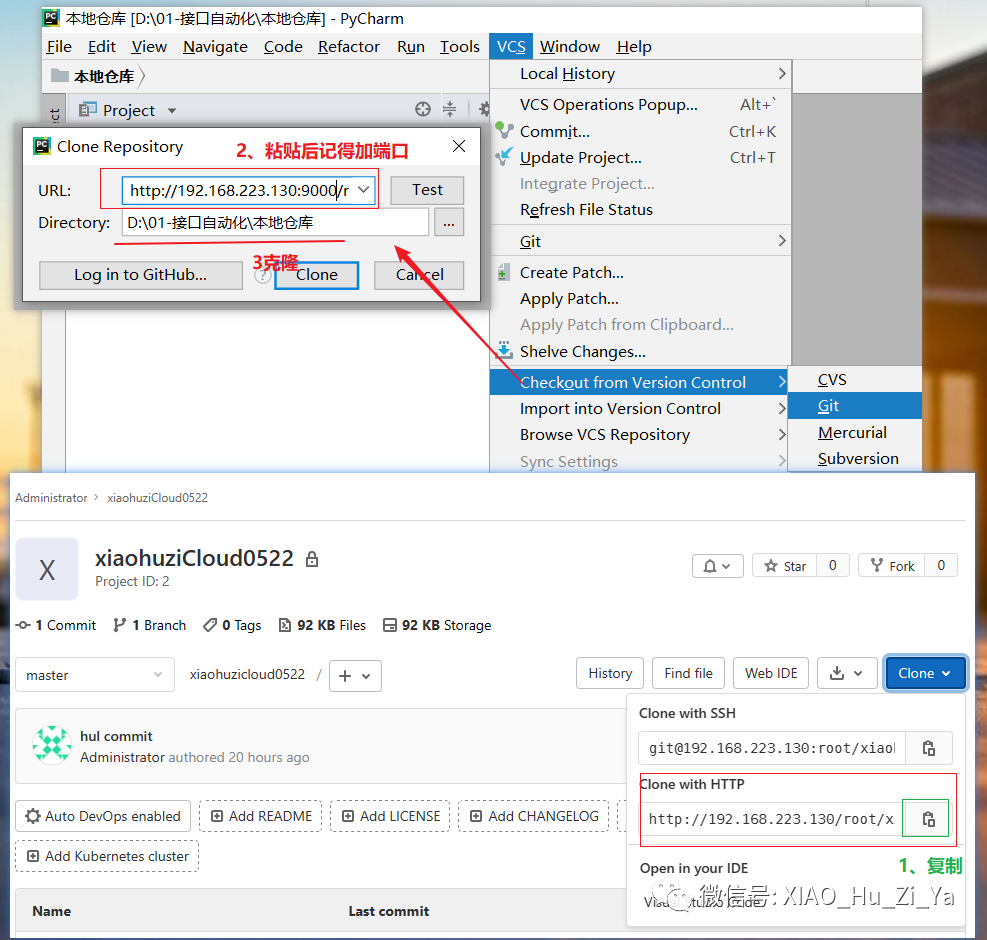Screen dimensions: 987x940
Task: Expand the Git submenu in VCS menu
Action: pyautogui.click(x=640, y=241)
